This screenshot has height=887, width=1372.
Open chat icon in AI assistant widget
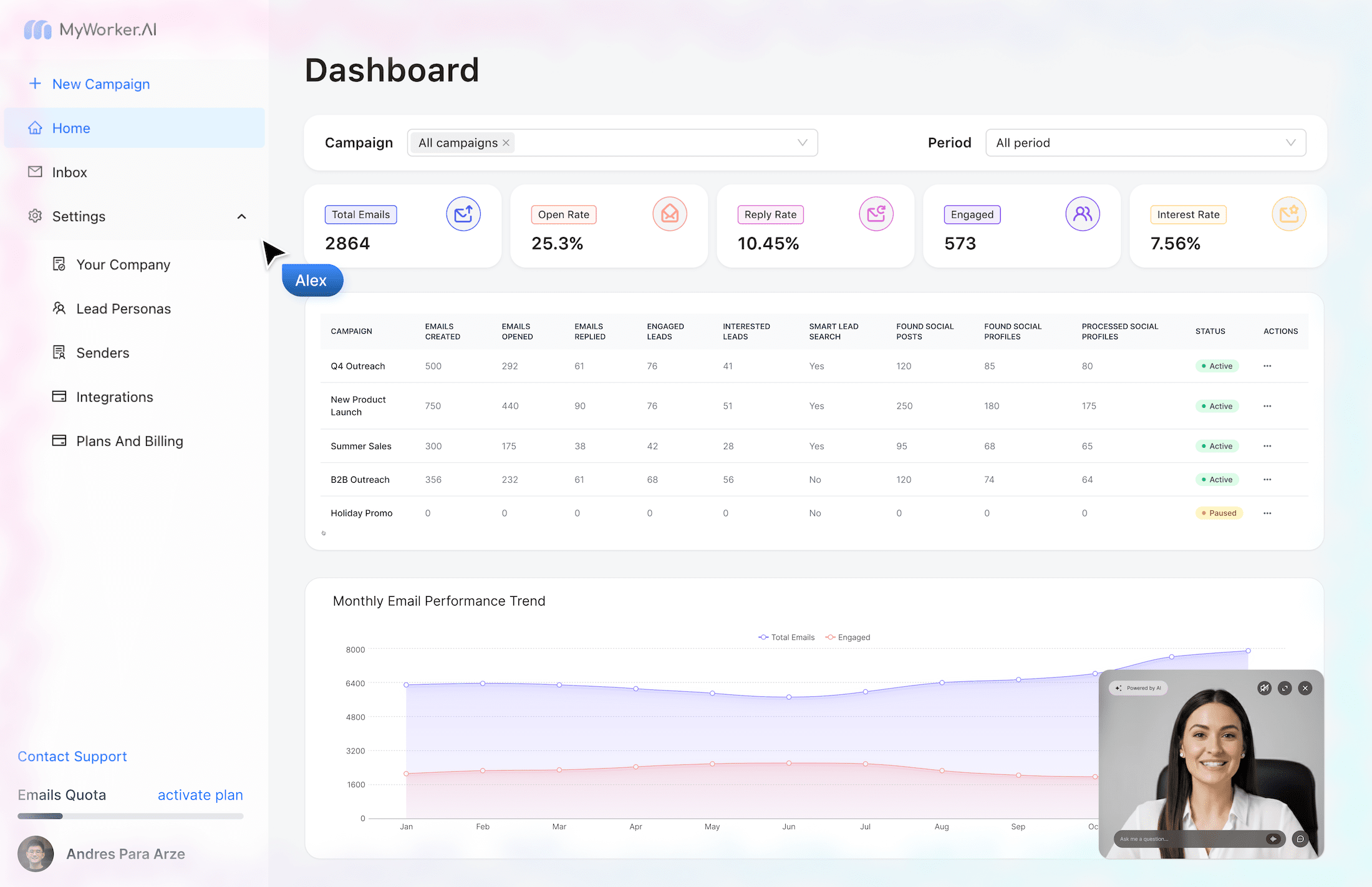tap(1300, 839)
